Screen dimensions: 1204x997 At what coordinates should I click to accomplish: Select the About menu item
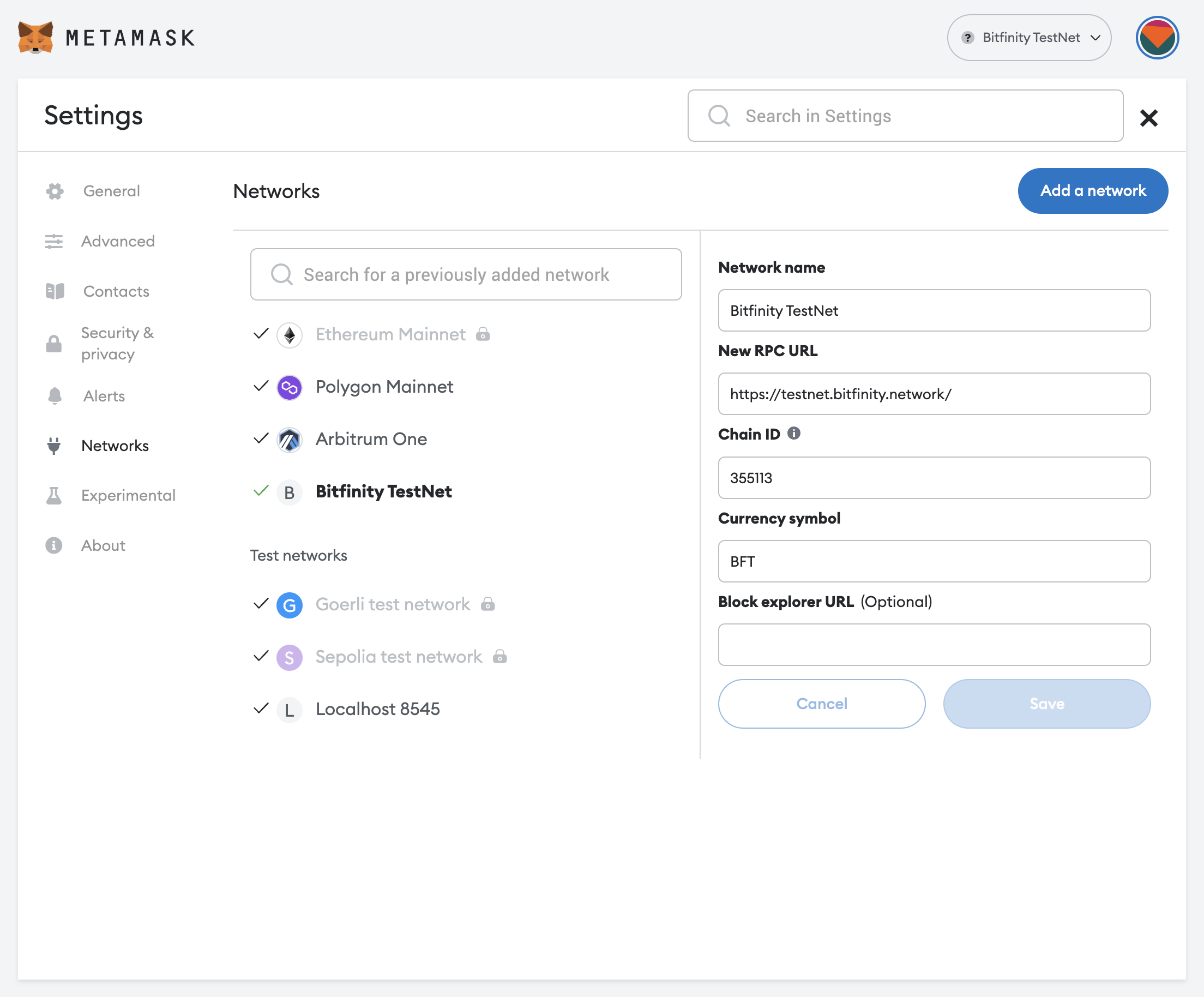(103, 544)
